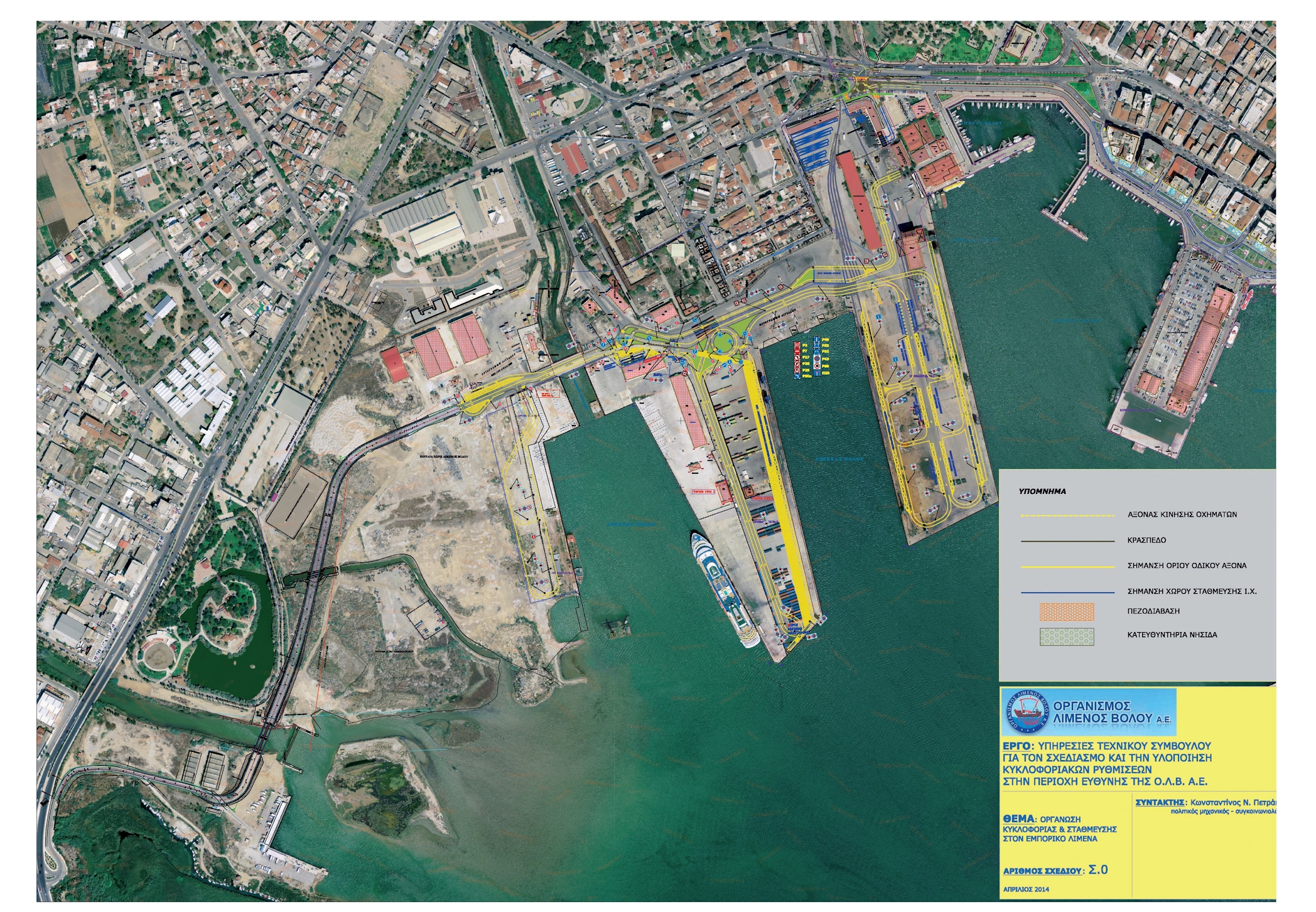Click the ΑΠΡΙΛΙΟΣ 2014 date text
This screenshot has width=1316, height=912.
click(1026, 889)
